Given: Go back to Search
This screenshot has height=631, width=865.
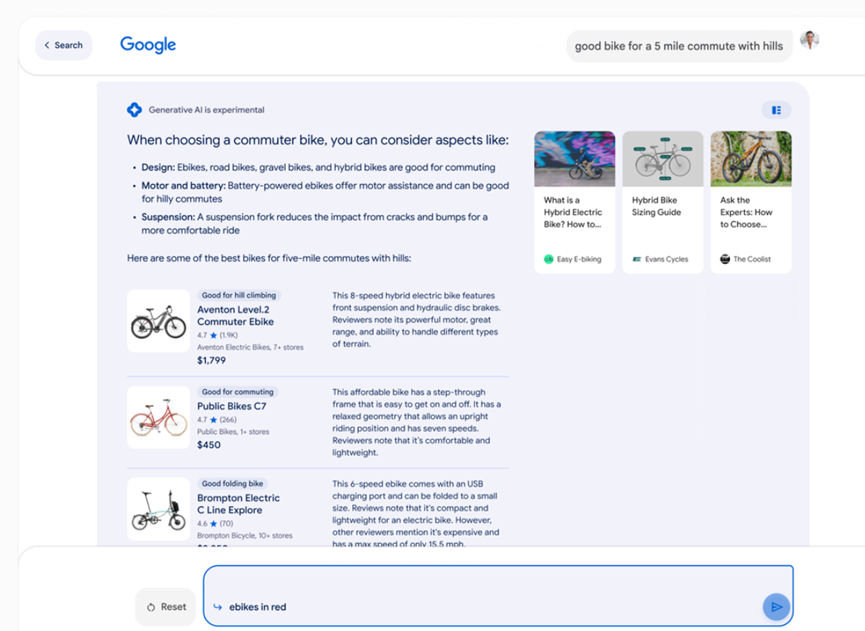Looking at the screenshot, I should click(64, 45).
